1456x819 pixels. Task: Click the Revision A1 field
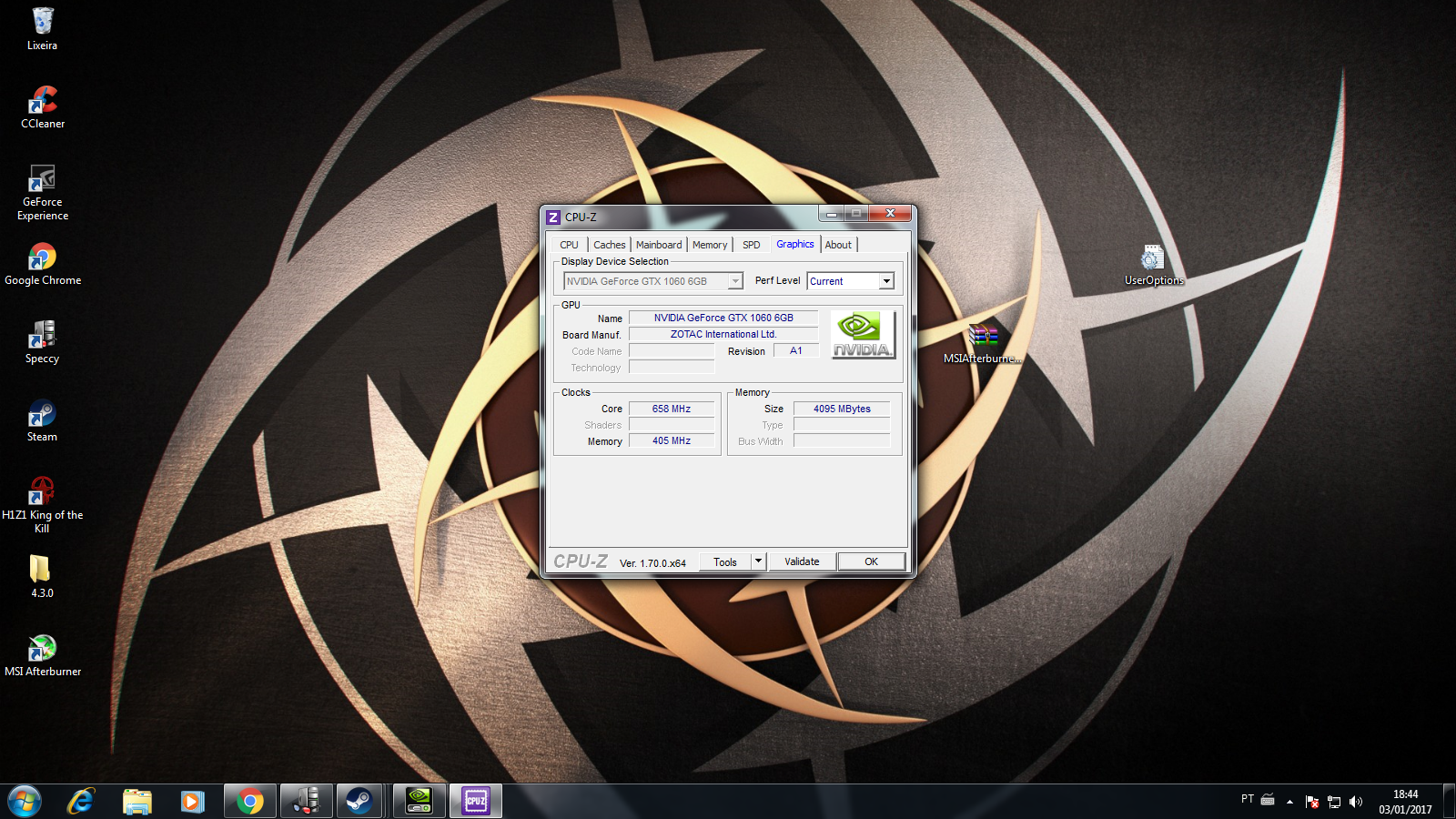pyautogui.click(x=796, y=350)
